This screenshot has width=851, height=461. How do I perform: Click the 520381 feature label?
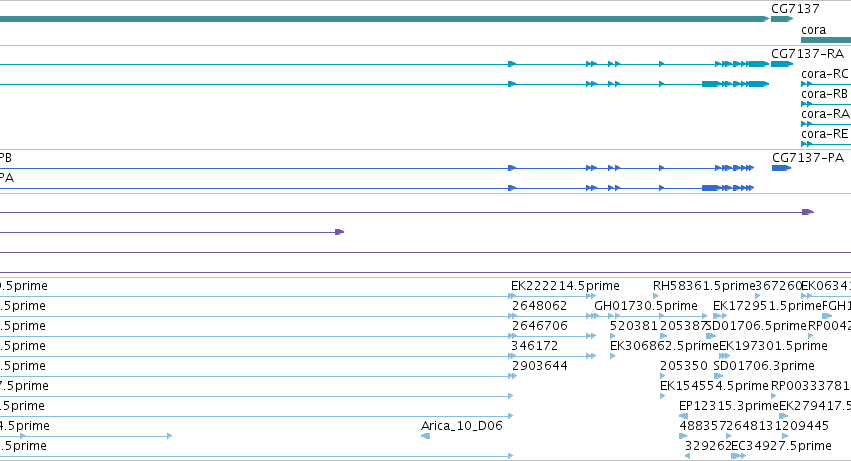pyautogui.click(x=634, y=326)
